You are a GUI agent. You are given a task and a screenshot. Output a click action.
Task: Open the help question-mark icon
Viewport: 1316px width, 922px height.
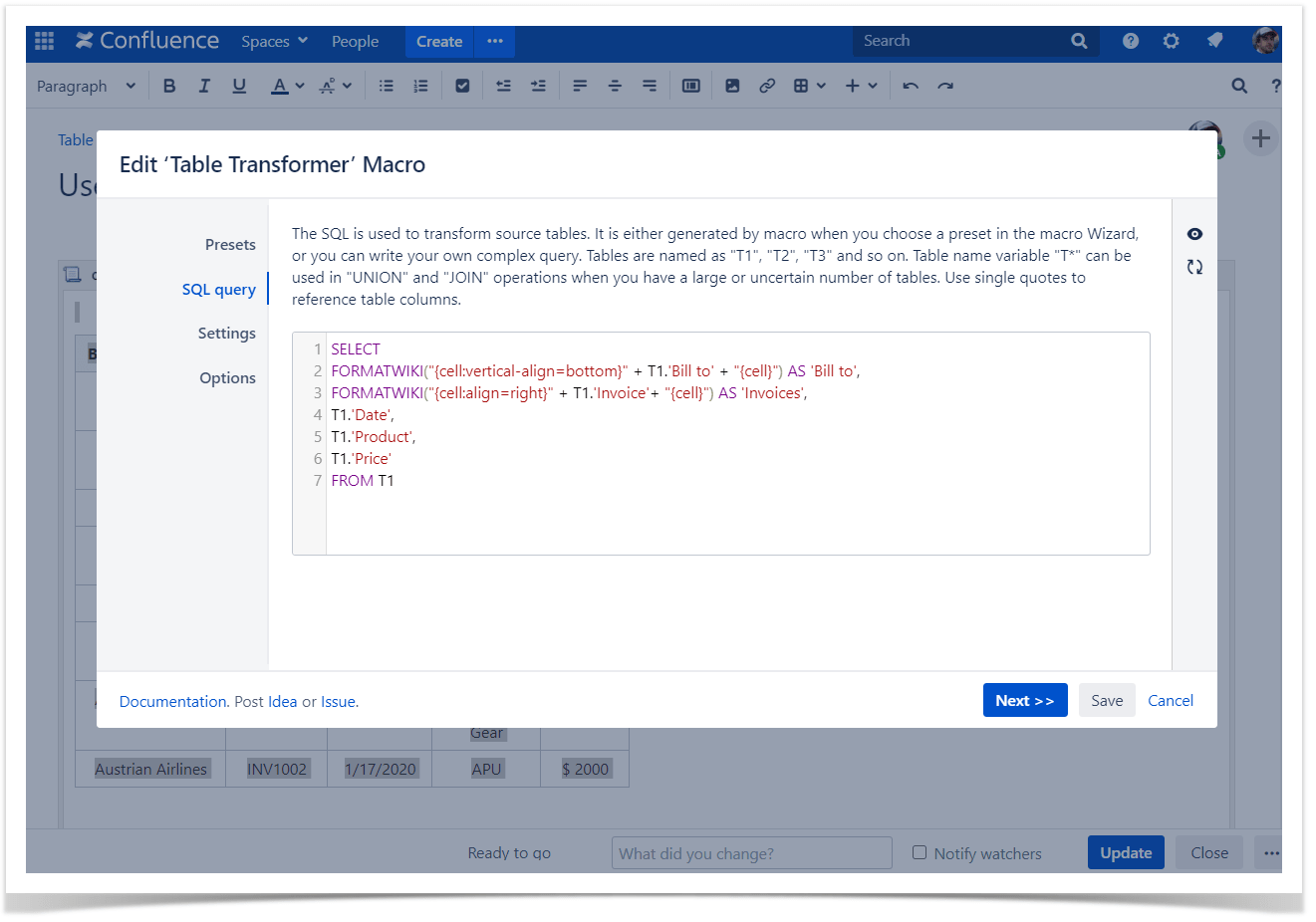tap(1131, 41)
